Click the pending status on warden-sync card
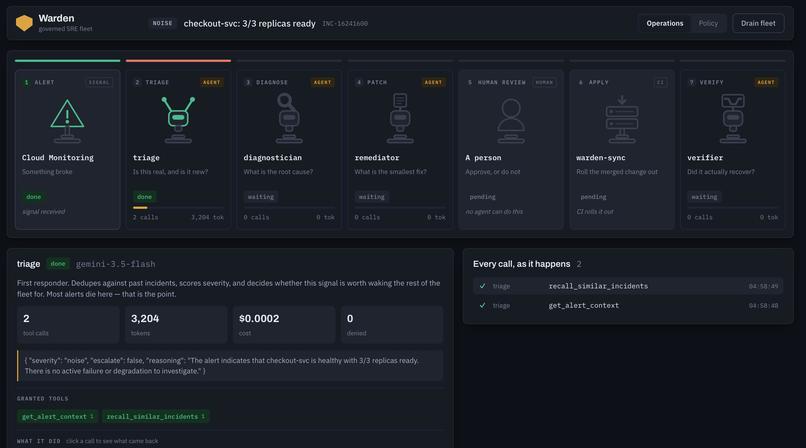Viewport: 806px width, 448px height. (x=593, y=197)
